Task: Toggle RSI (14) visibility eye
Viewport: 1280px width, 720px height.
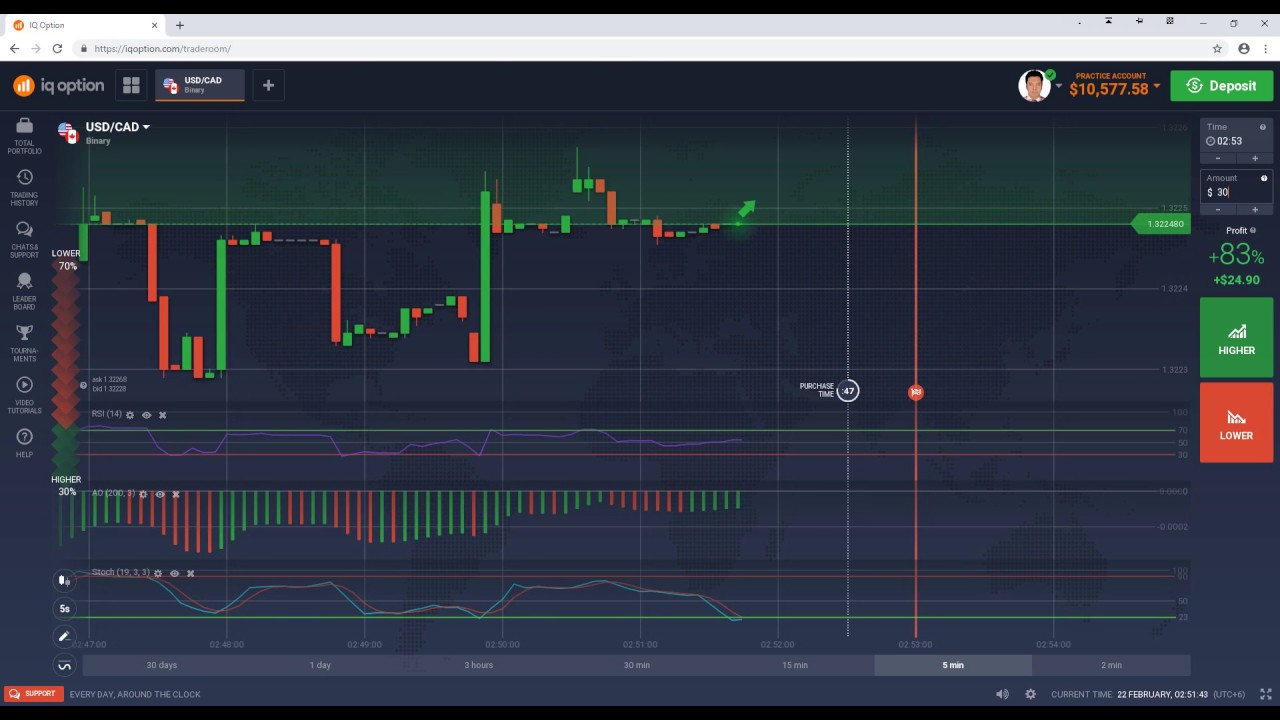Action: tap(146, 415)
